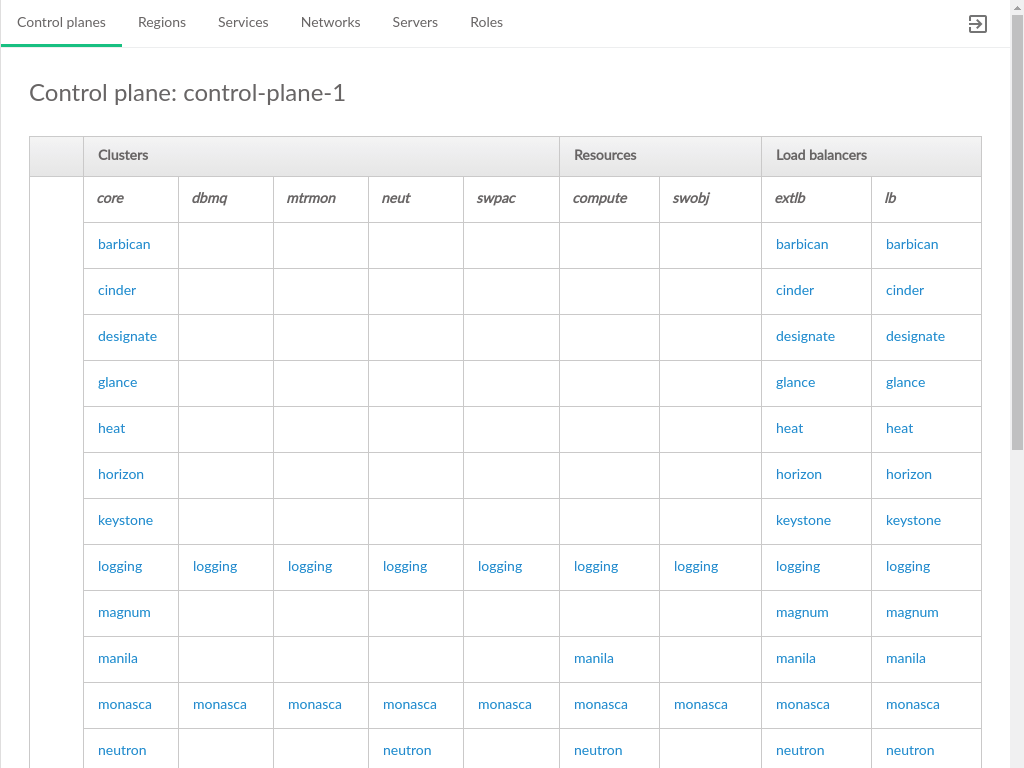
Task: Click monasca link in swobj column
Action: (700, 704)
